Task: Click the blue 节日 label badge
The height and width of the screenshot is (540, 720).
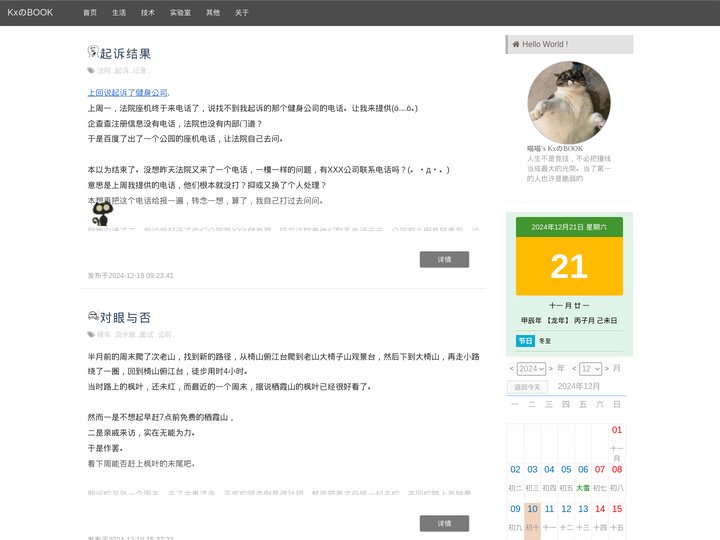Action: (x=525, y=341)
